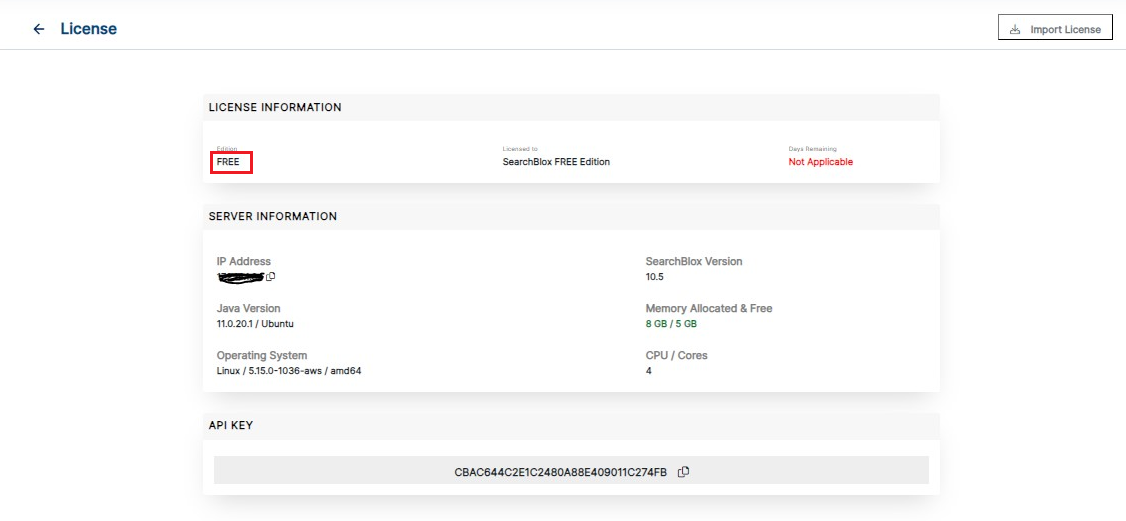This screenshot has width=1126, height=521.
Task: Click the SearchBlox Version label
Action: [x=694, y=261]
